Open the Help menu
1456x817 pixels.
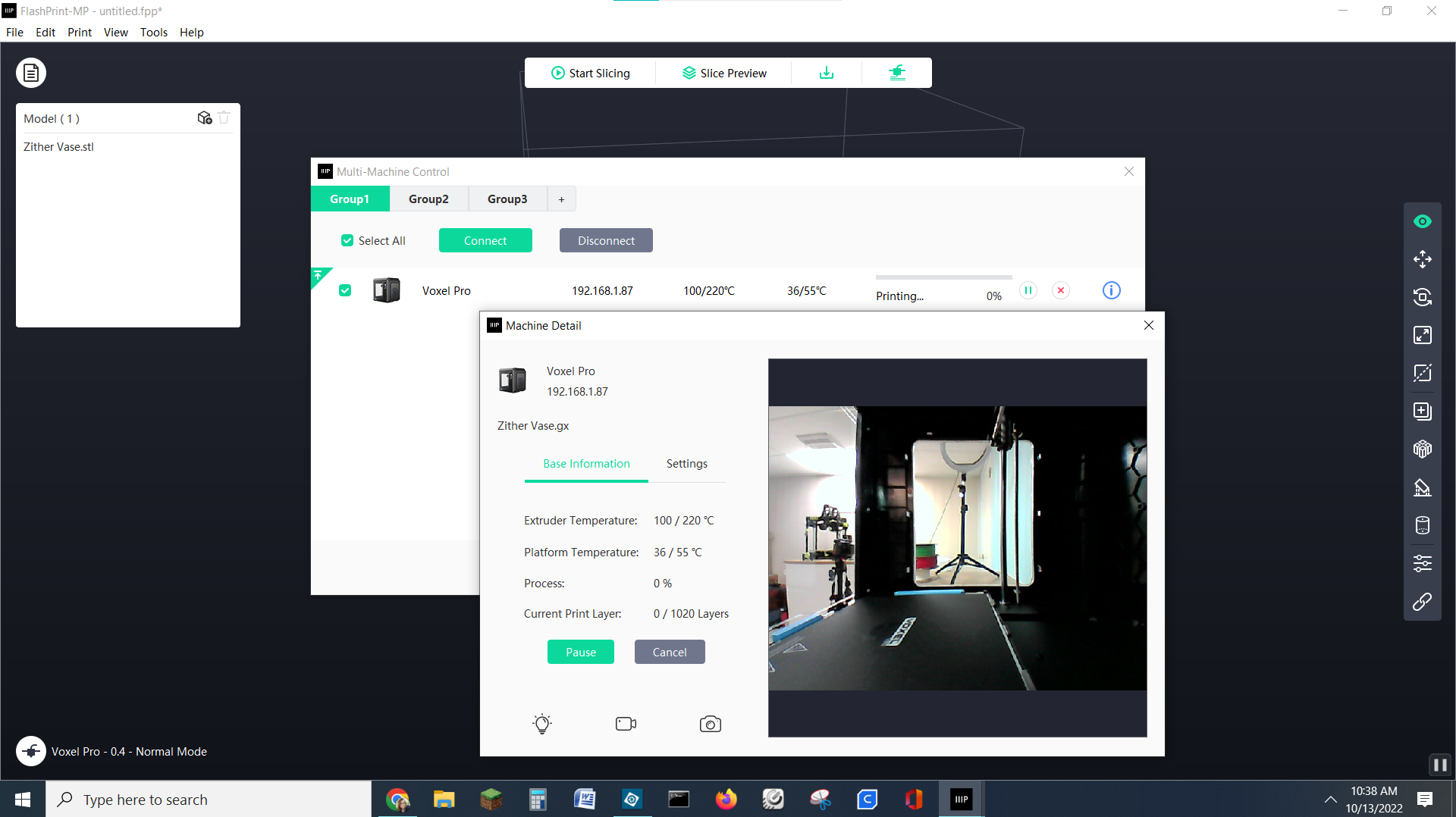click(x=192, y=32)
